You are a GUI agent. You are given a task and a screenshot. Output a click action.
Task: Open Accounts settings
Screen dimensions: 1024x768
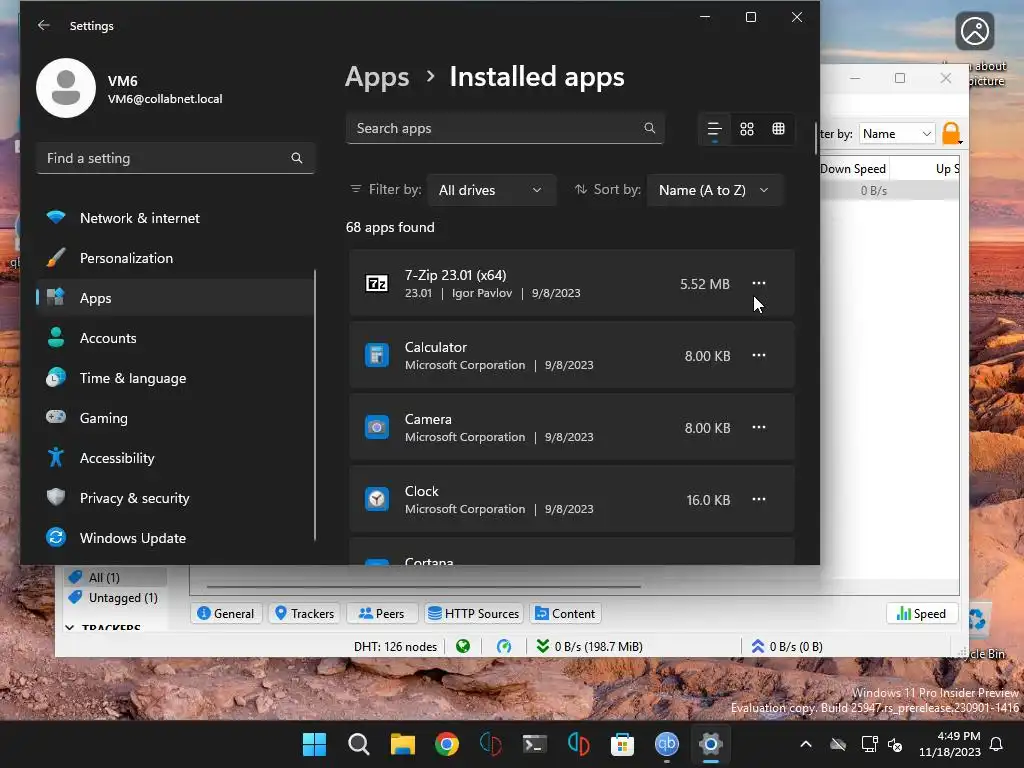pyautogui.click(x=175, y=338)
